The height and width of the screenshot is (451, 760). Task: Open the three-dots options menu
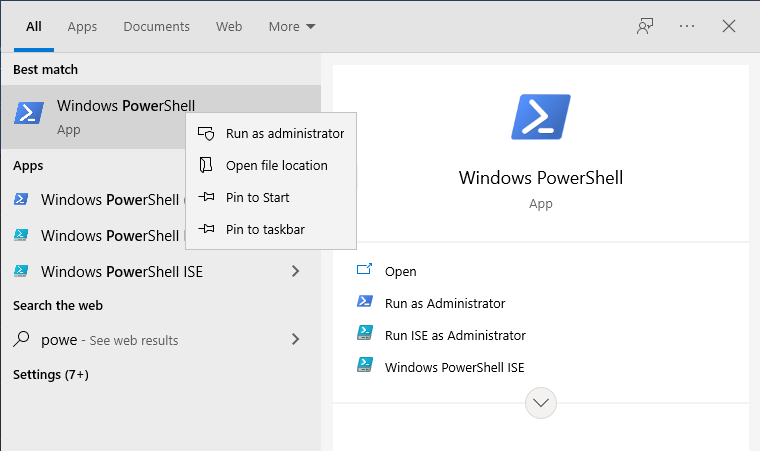pyautogui.click(x=687, y=26)
